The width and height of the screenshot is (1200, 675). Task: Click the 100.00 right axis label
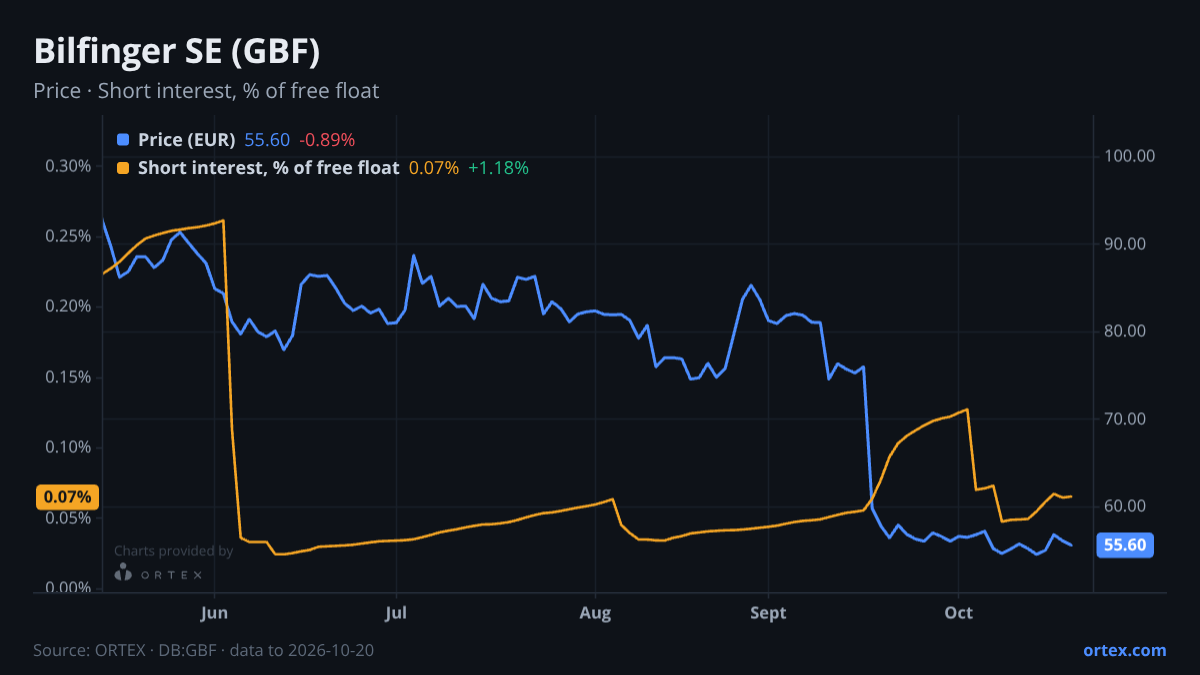pyautogui.click(x=1130, y=156)
